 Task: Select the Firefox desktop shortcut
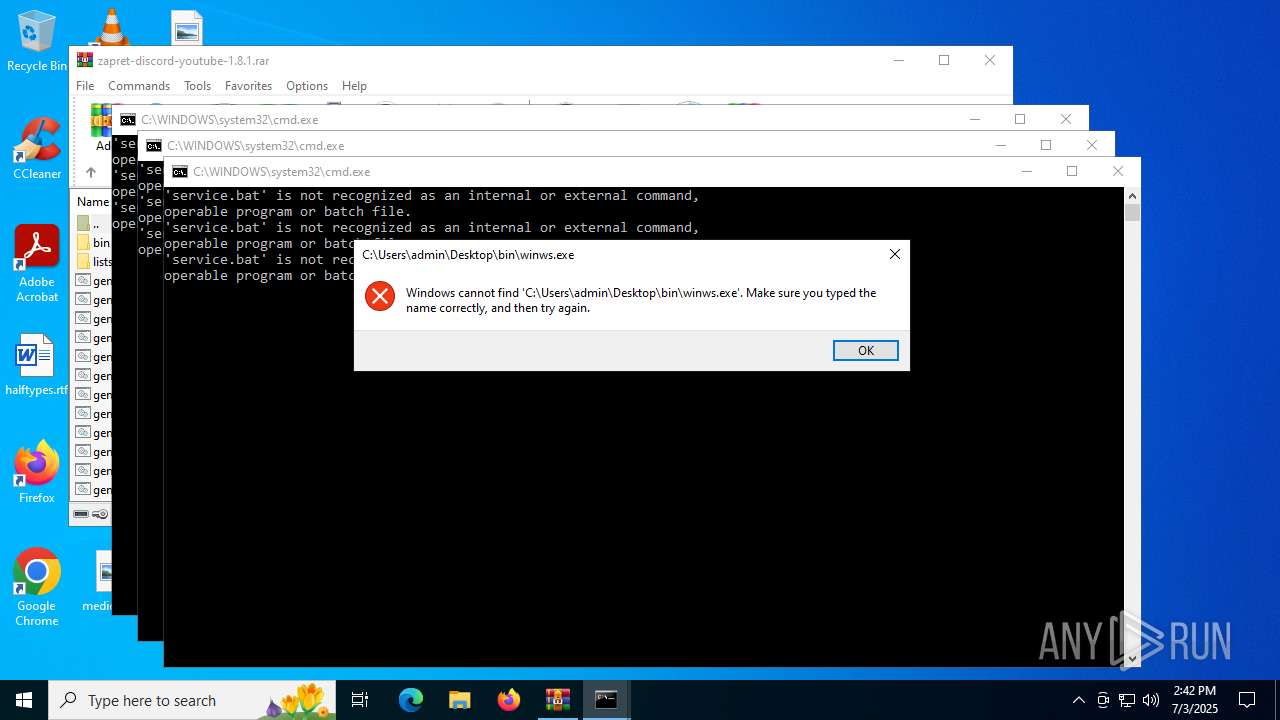click(37, 472)
